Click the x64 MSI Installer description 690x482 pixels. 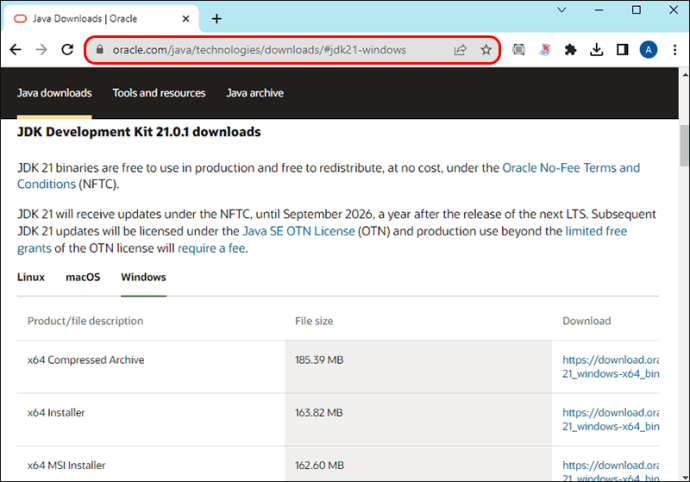tap(66, 465)
